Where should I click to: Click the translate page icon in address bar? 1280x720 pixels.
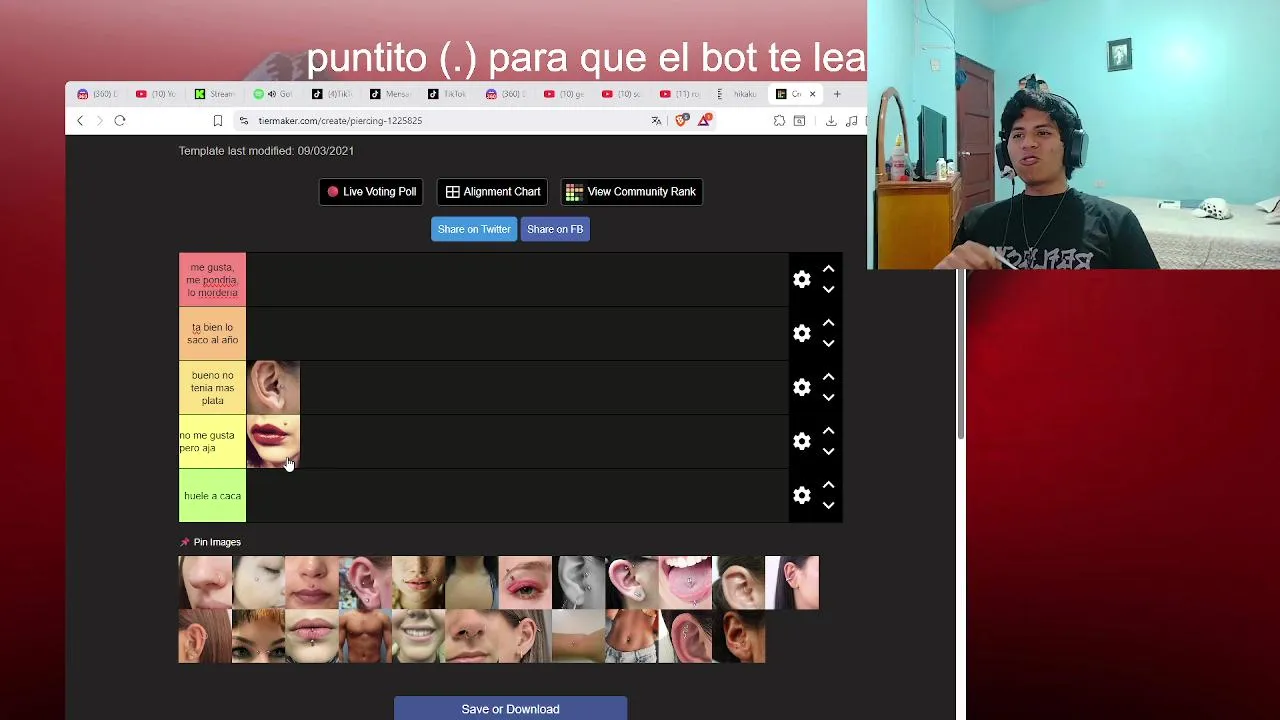tap(656, 121)
